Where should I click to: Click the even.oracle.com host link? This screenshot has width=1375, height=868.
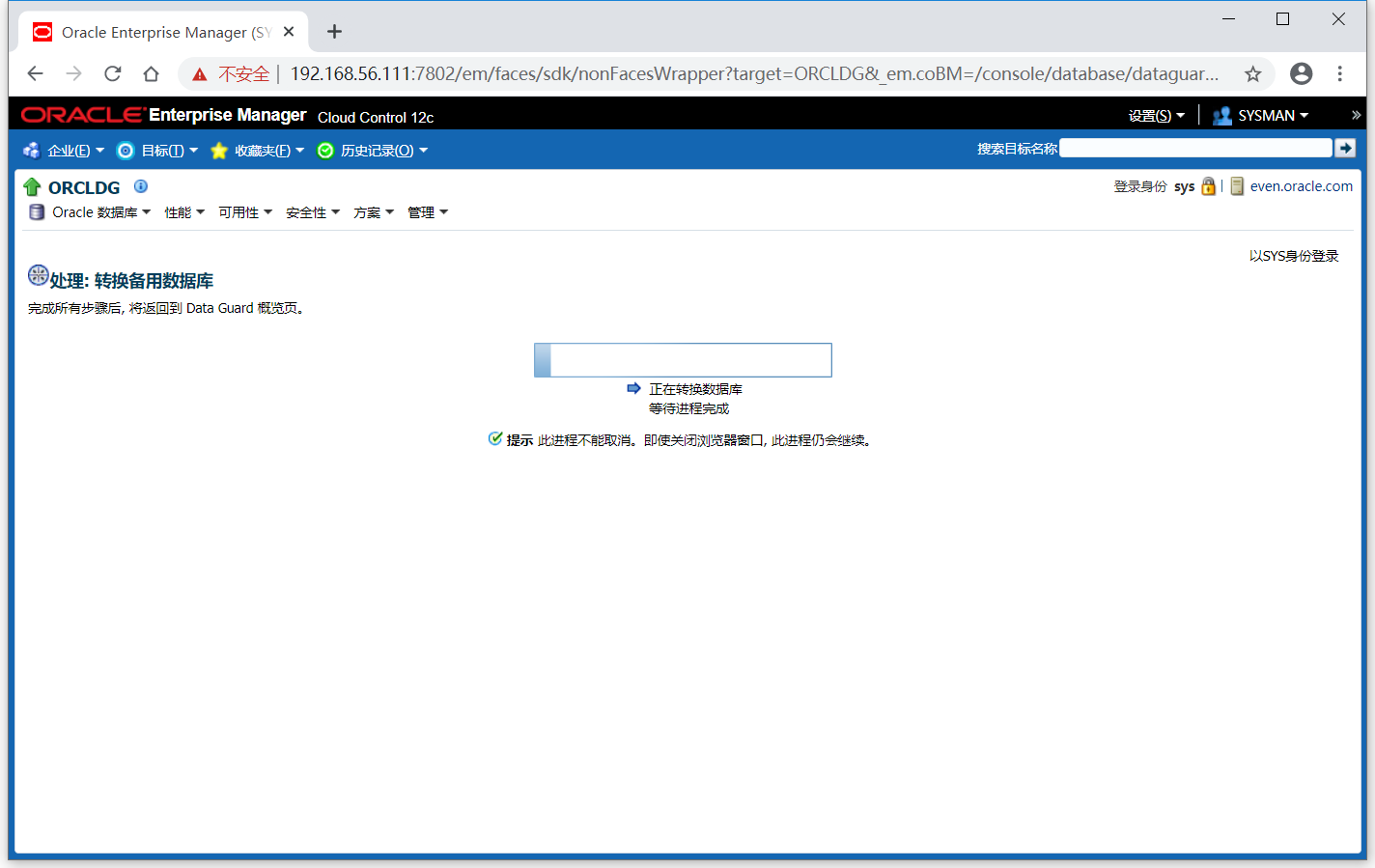coord(1301,186)
